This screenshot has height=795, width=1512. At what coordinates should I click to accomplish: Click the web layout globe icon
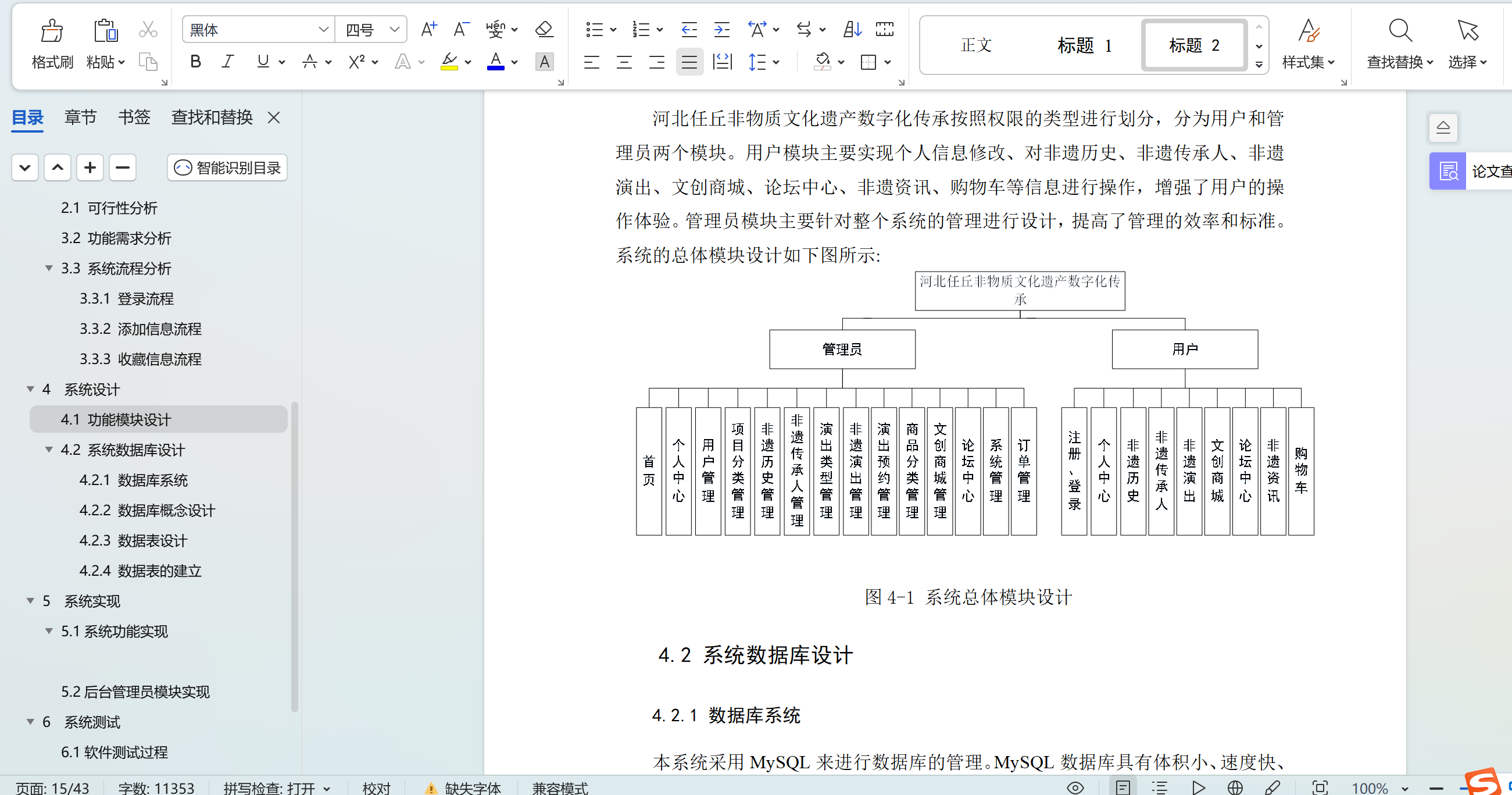tap(1235, 787)
